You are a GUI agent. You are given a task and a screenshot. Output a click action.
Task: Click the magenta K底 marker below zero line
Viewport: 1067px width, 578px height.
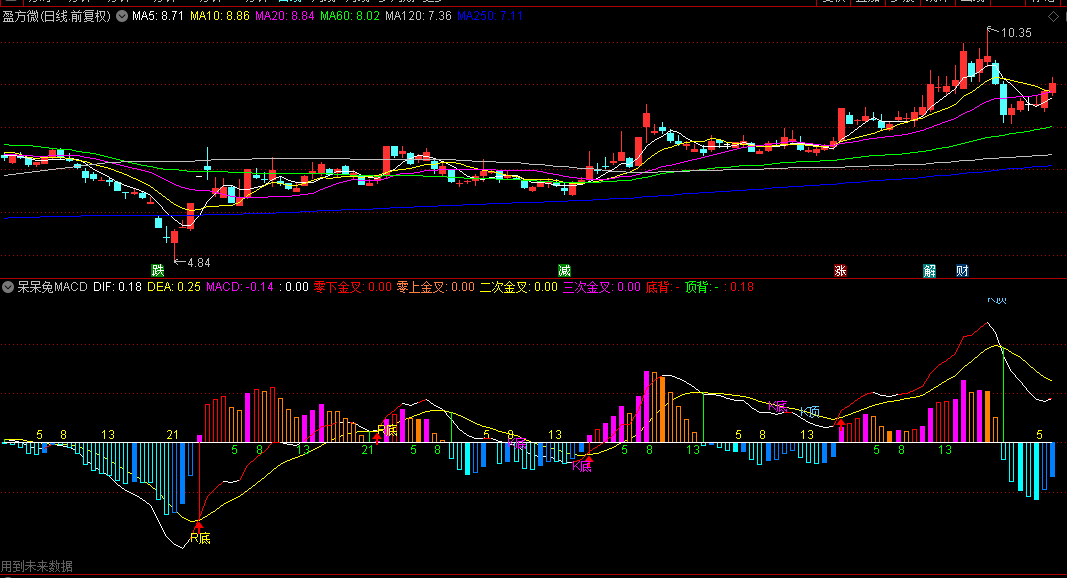click(582, 466)
